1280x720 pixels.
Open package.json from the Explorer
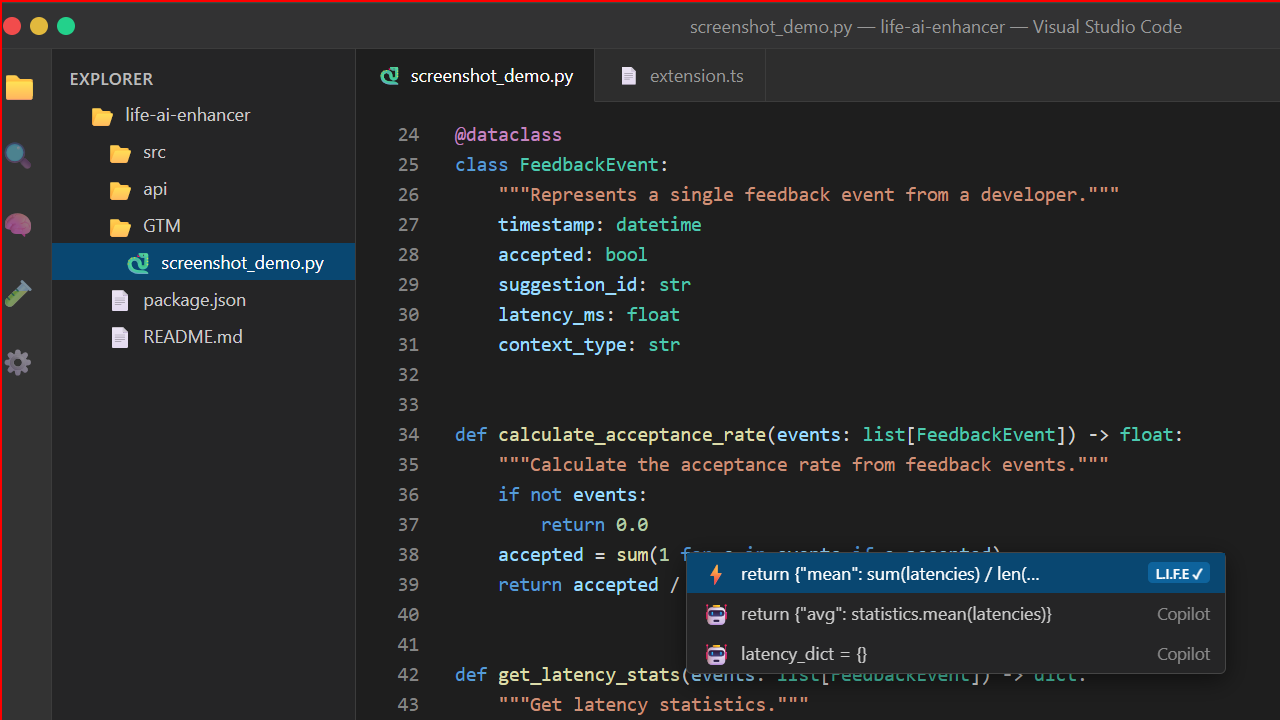click(x=203, y=300)
